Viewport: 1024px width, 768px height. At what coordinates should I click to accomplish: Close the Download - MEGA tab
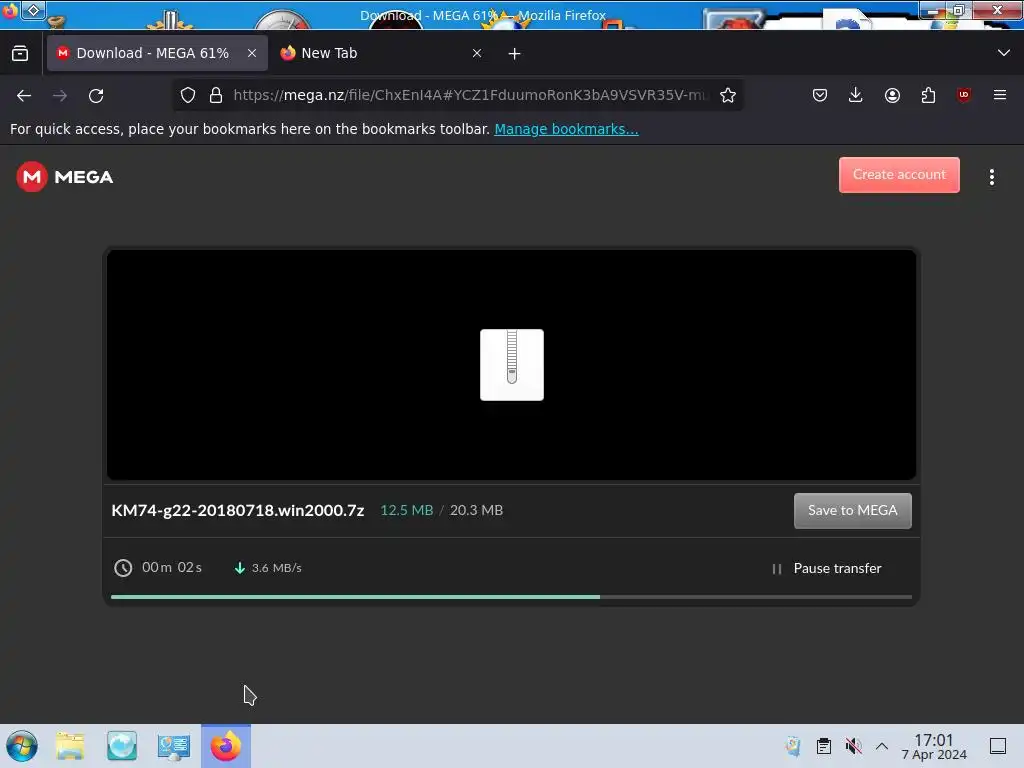click(252, 53)
